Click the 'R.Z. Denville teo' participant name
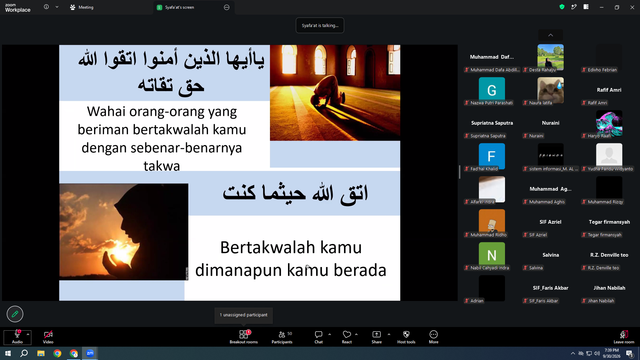 [x=609, y=255]
